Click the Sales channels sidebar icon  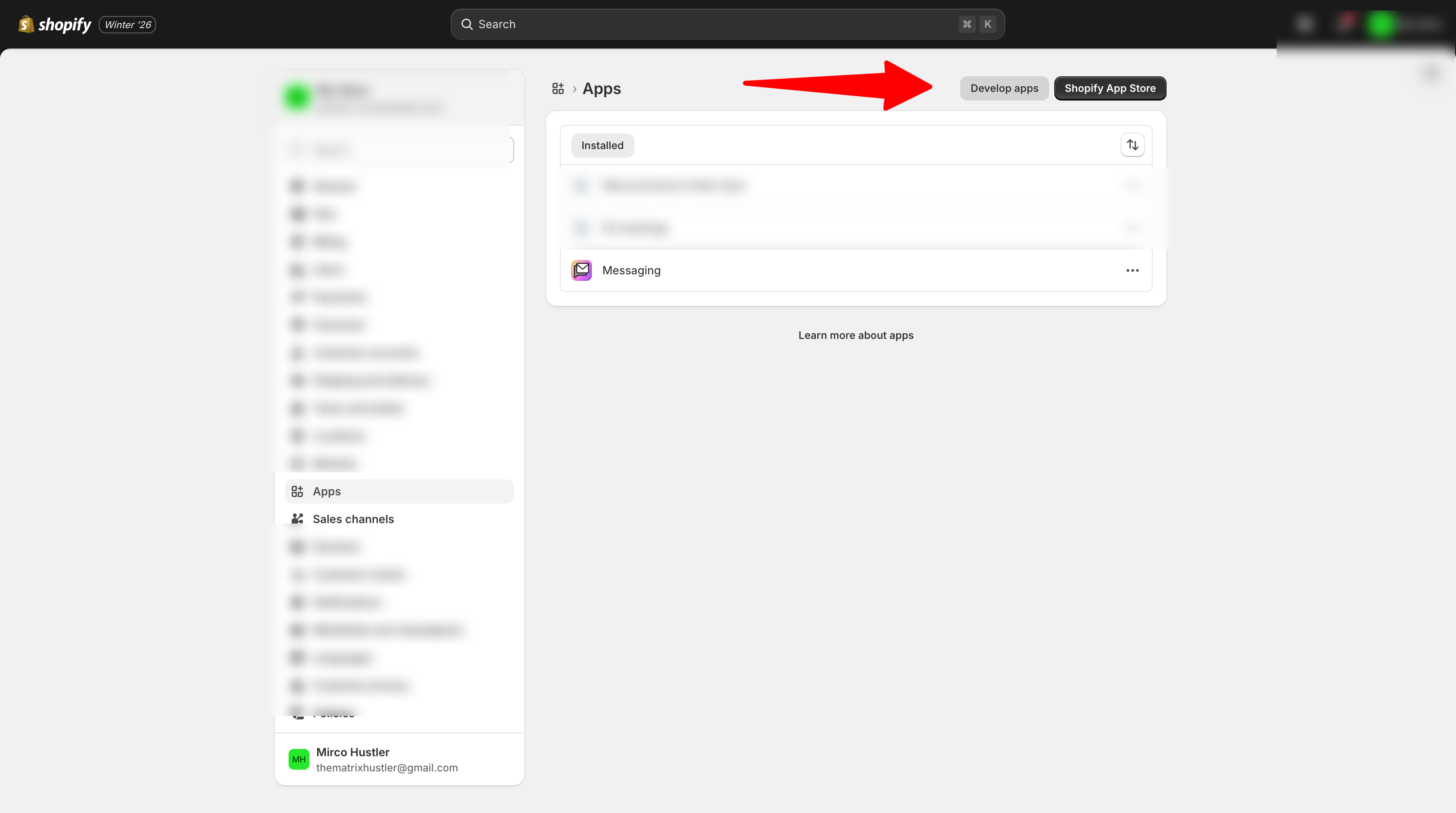(297, 518)
